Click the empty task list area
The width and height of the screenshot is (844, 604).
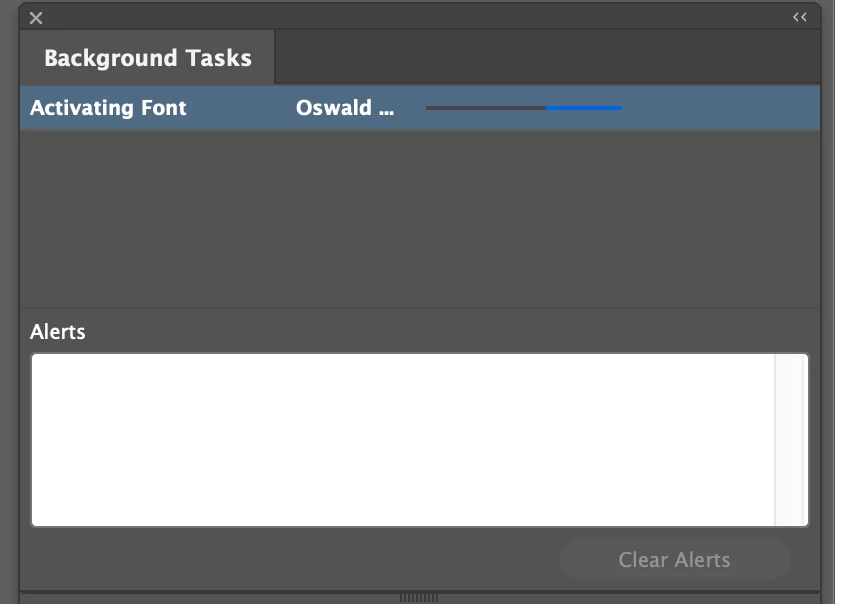click(420, 218)
